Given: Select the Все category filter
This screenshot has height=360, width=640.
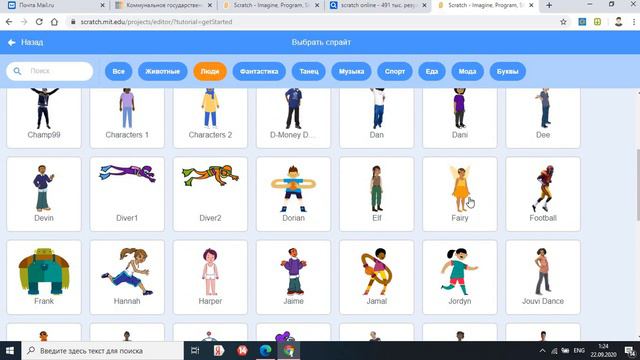Looking at the screenshot, I should pos(118,71).
